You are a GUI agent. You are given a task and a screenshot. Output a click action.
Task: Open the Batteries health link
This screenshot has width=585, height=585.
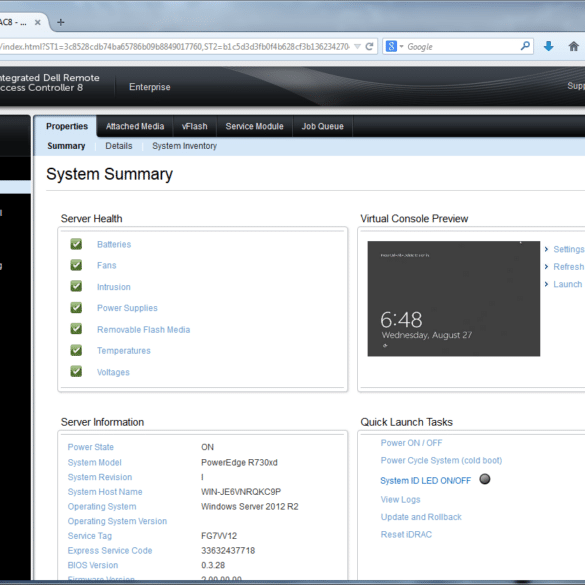(114, 244)
